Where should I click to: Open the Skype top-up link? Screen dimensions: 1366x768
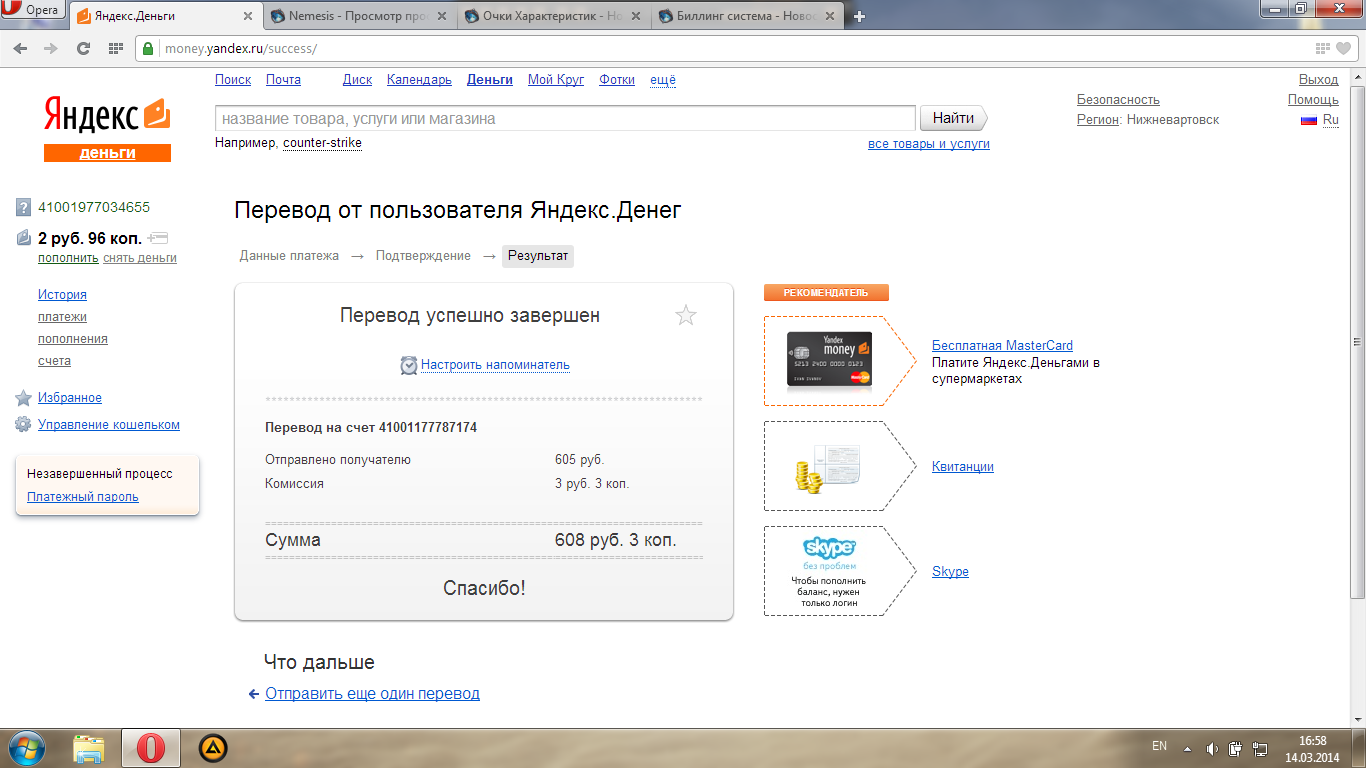coord(950,572)
